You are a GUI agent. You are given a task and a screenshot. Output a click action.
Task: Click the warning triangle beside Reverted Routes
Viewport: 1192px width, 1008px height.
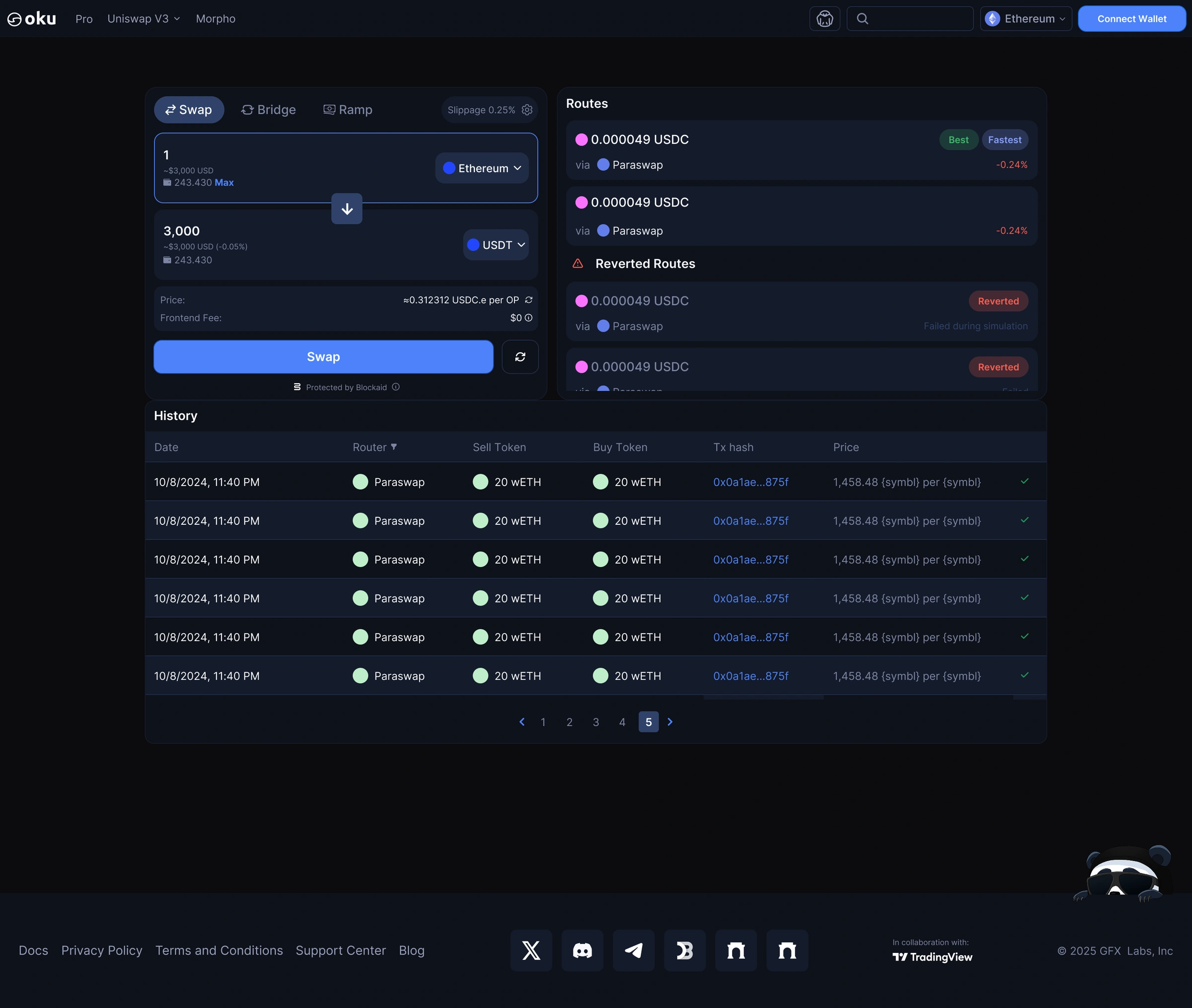tap(578, 264)
